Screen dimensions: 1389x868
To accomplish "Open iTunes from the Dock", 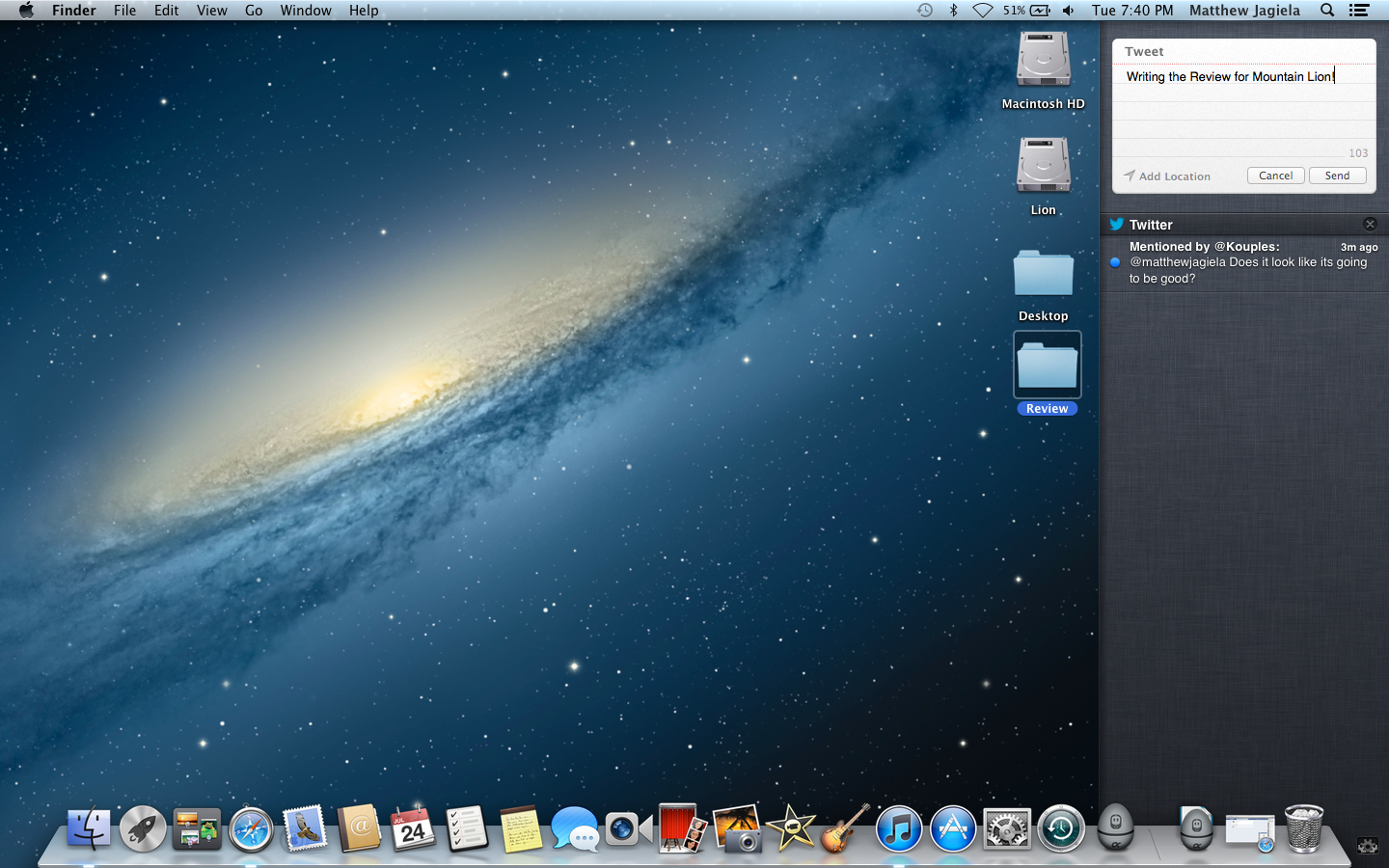I will 899,829.
